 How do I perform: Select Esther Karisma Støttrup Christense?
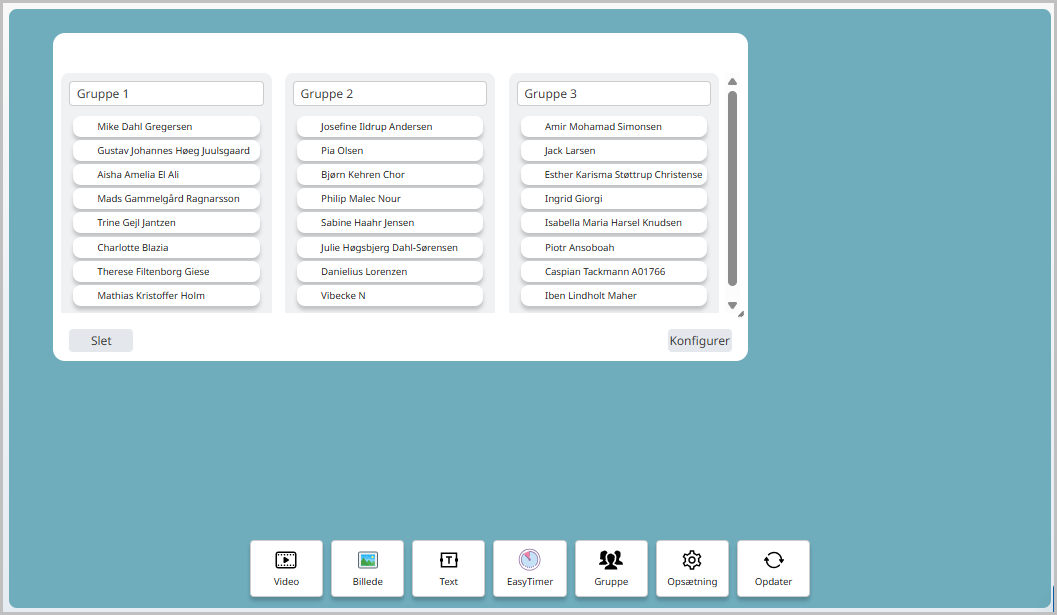pos(614,175)
